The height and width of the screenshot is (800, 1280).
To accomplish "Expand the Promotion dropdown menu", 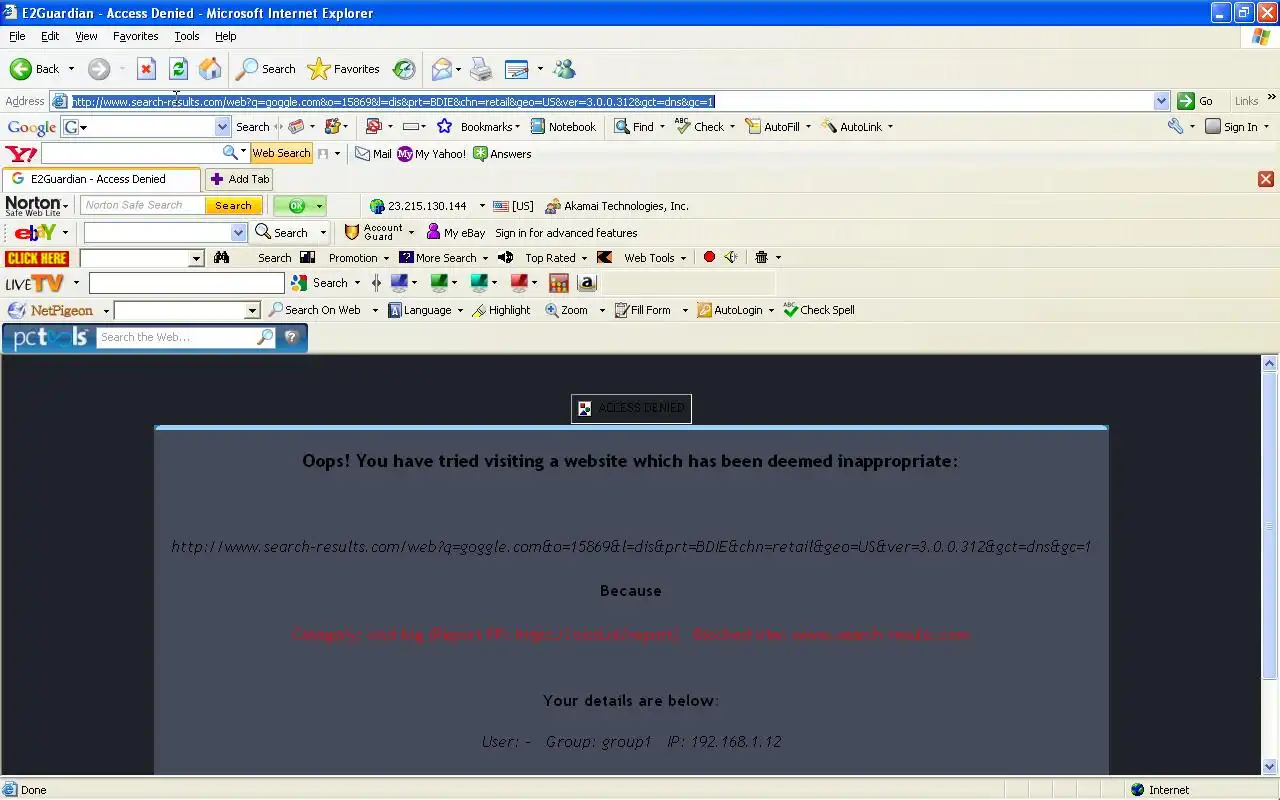I will [x=386, y=258].
